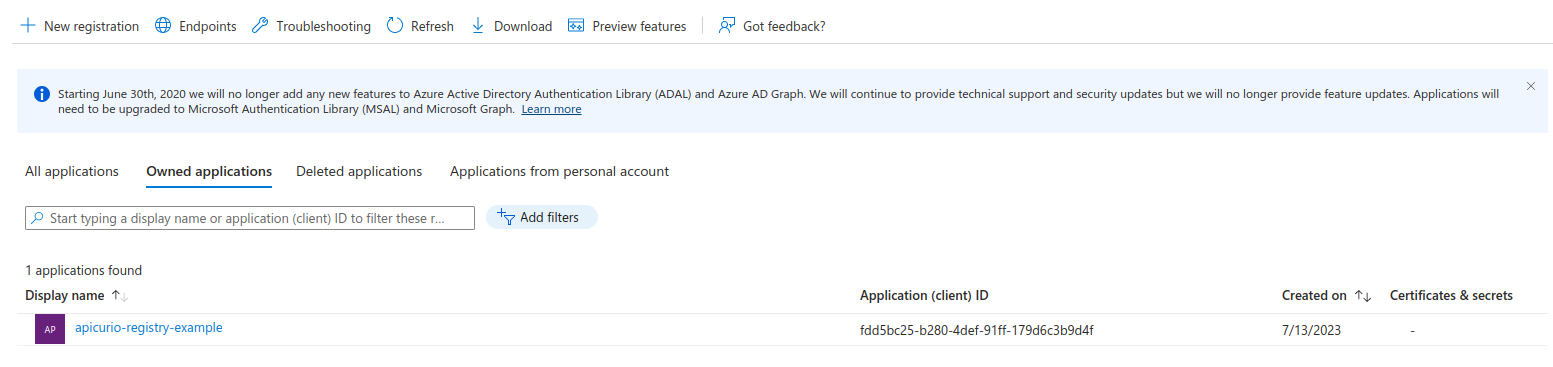Open New registration
Screen dimensions: 1553x367
point(80,26)
